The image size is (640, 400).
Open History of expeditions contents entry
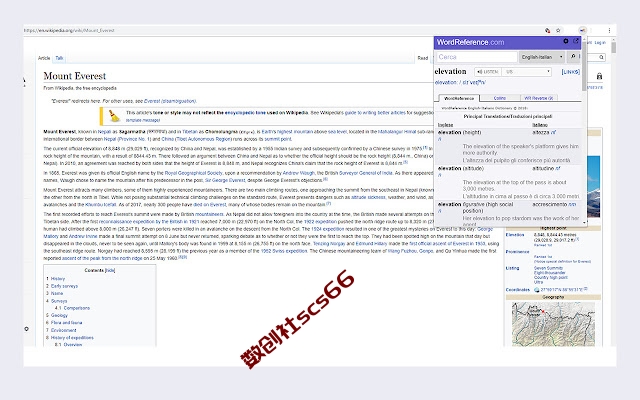pos(72,338)
